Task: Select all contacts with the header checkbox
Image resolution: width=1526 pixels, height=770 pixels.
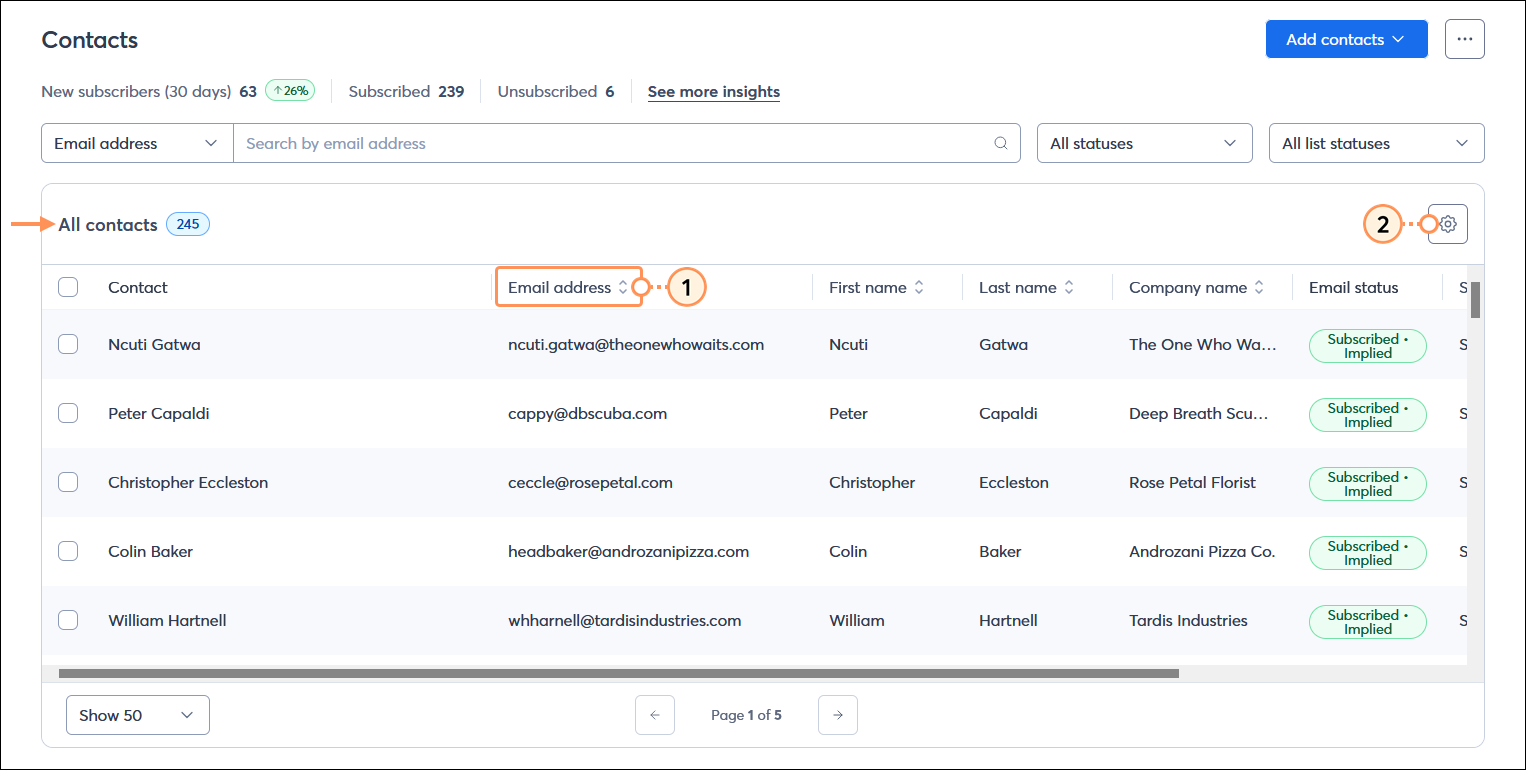Action: point(68,286)
